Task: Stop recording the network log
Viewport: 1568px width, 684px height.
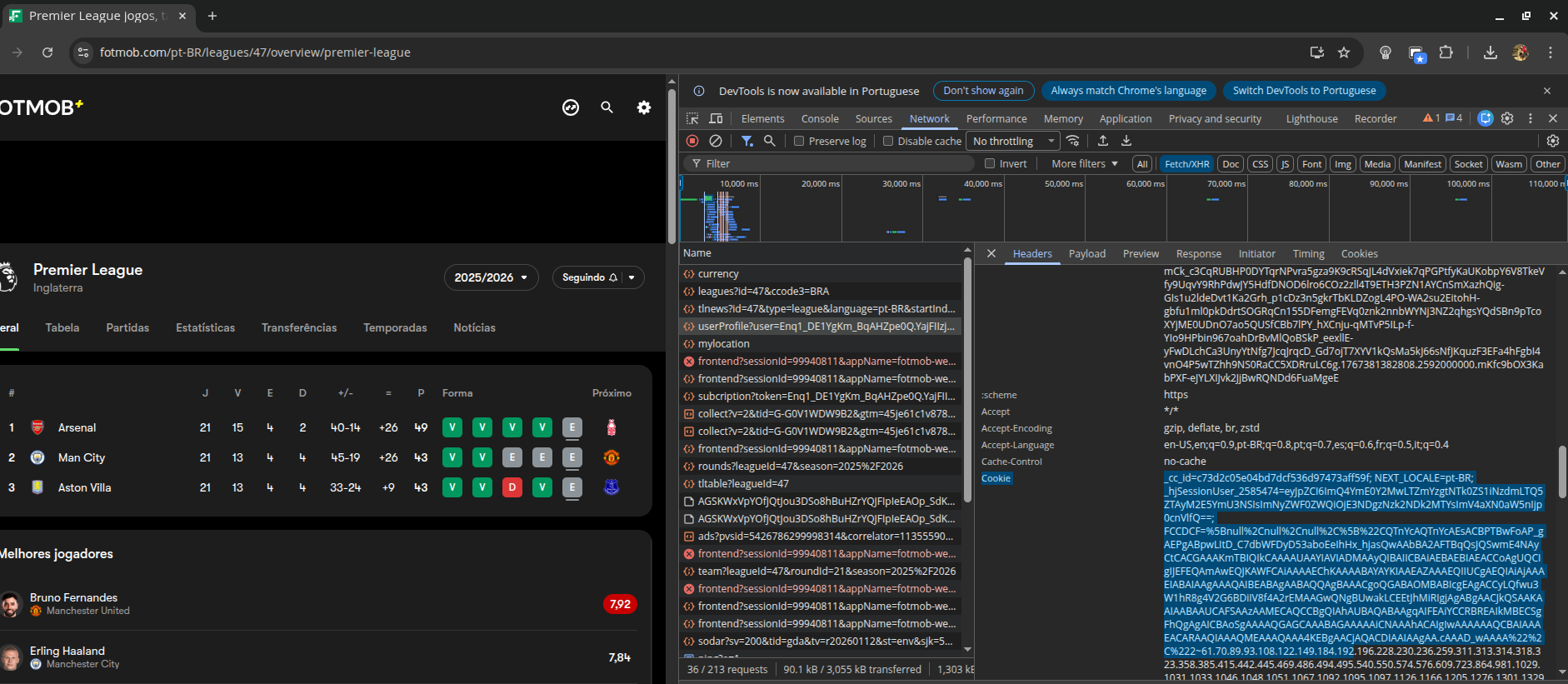Action: click(692, 141)
